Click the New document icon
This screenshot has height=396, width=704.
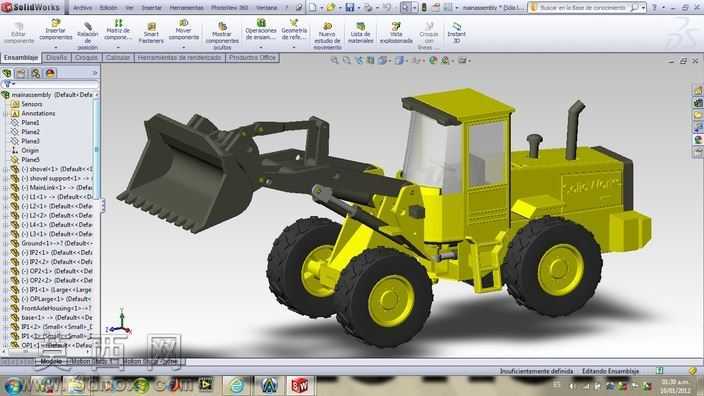pos(313,8)
